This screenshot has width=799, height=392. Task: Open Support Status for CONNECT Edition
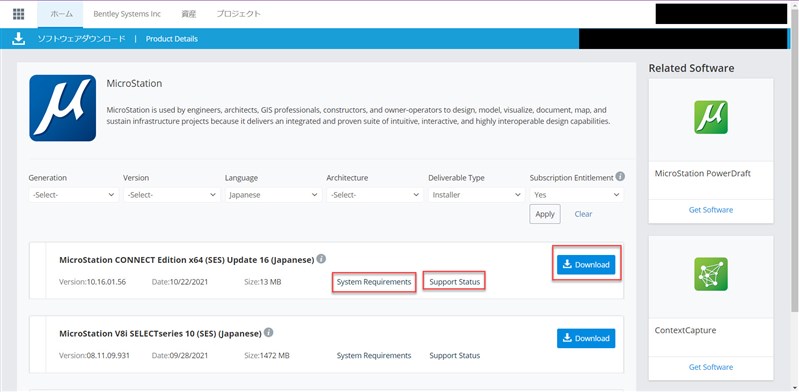pos(455,282)
